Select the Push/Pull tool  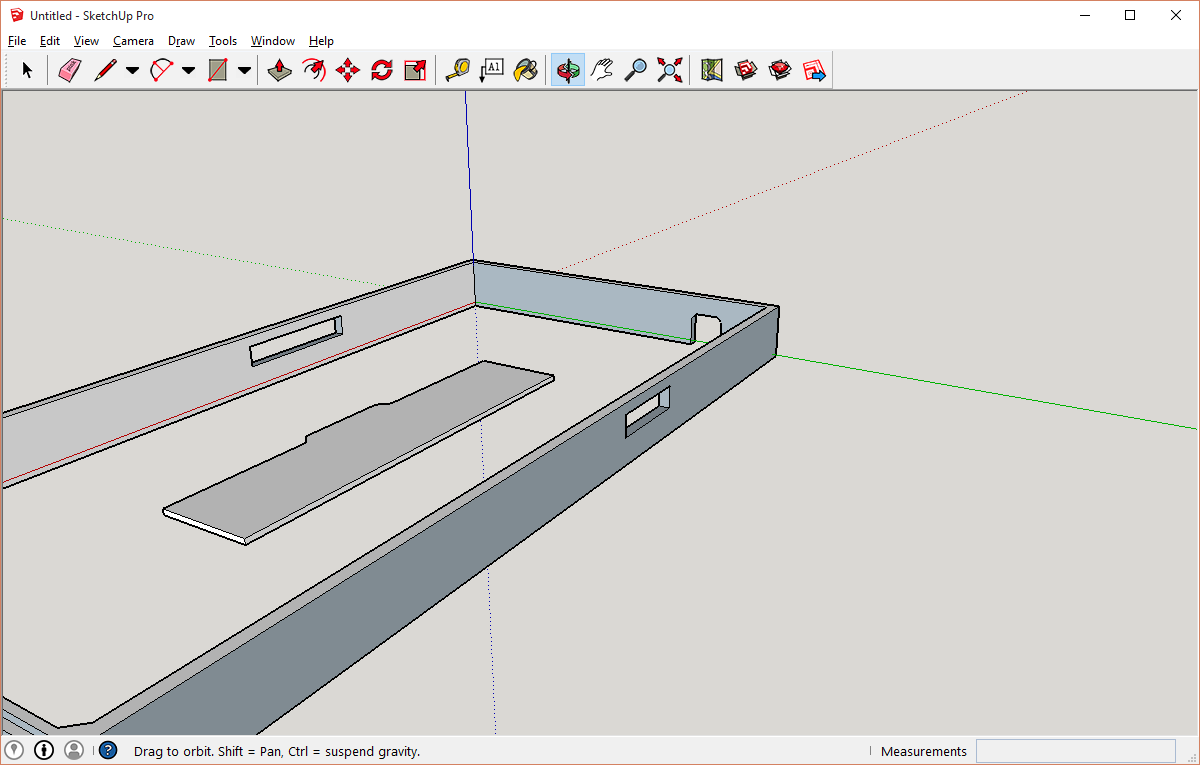pos(280,70)
